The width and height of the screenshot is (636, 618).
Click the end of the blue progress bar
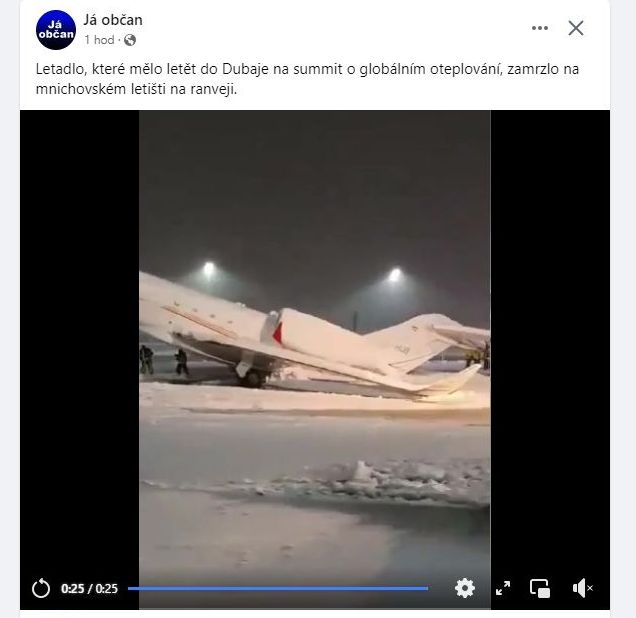click(x=427, y=588)
